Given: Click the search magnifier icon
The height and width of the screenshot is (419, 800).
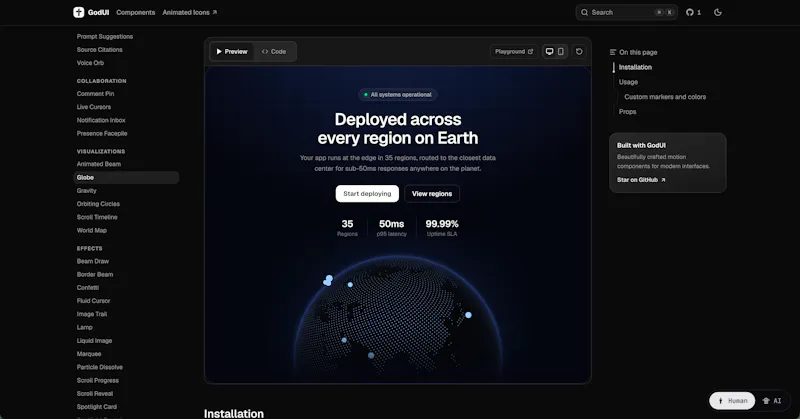Looking at the screenshot, I should coord(585,12).
